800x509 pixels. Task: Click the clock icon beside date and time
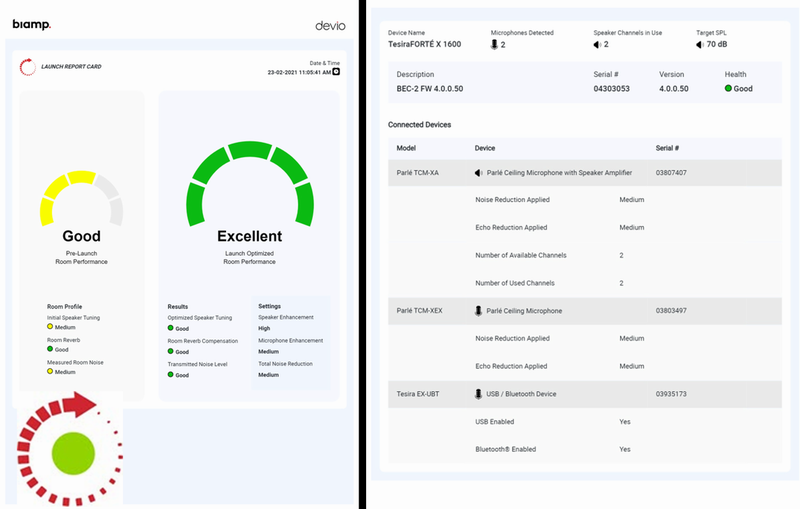[x=336, y=72]
